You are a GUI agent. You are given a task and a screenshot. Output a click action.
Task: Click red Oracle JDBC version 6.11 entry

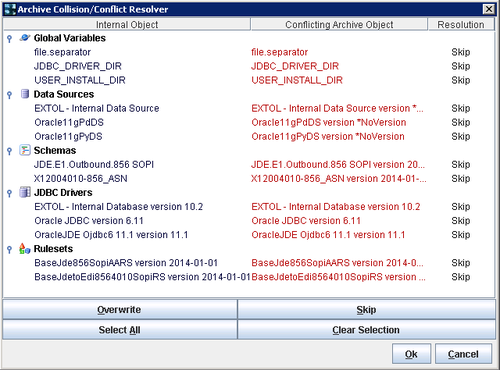tap(306, 221)
